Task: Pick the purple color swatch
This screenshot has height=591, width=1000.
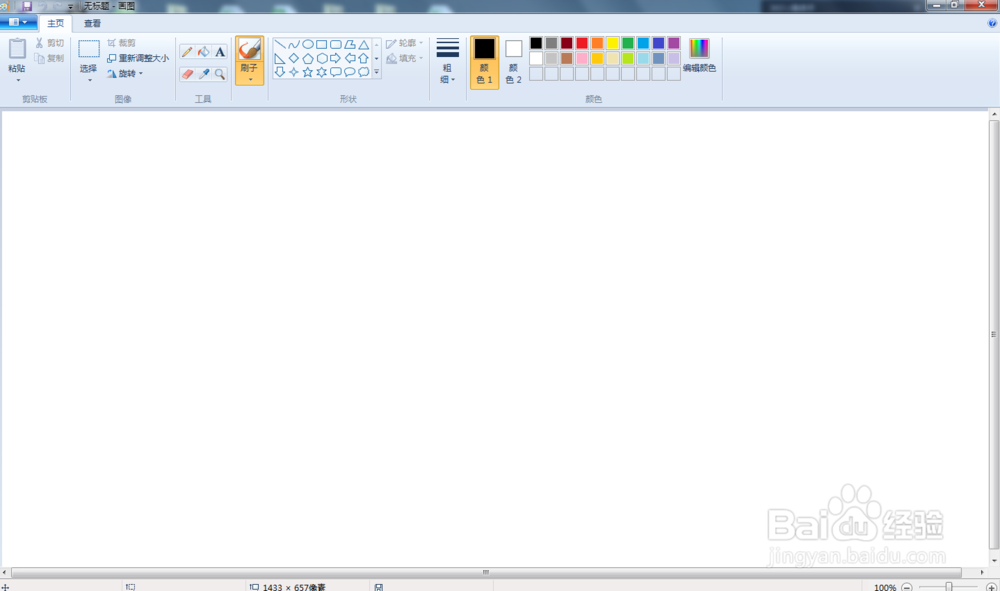Action: pyautogui.click(x=674, y=43)
